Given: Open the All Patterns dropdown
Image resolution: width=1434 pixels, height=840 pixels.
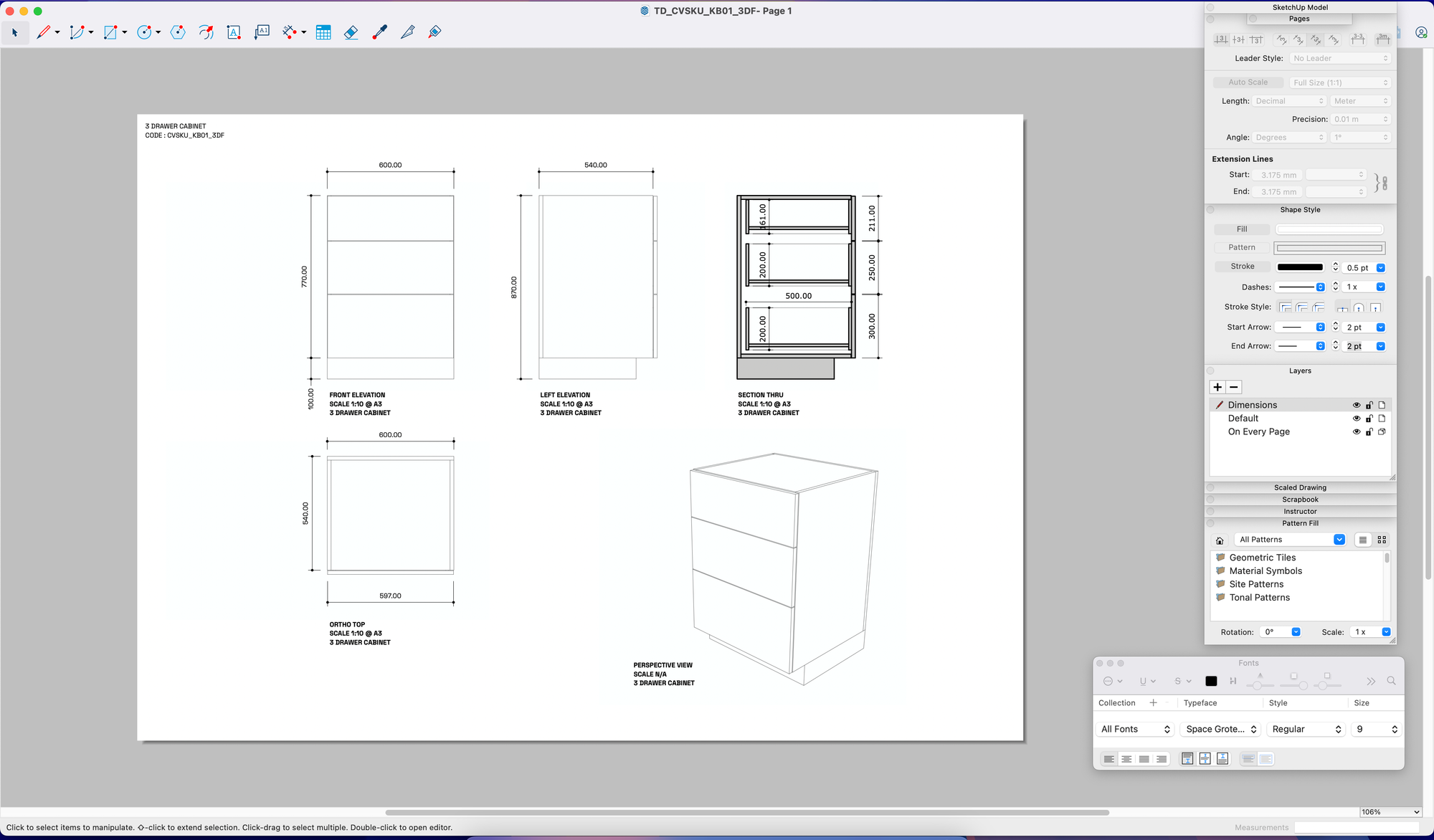Looking at the screenshot, I should tap(1339, 540).
